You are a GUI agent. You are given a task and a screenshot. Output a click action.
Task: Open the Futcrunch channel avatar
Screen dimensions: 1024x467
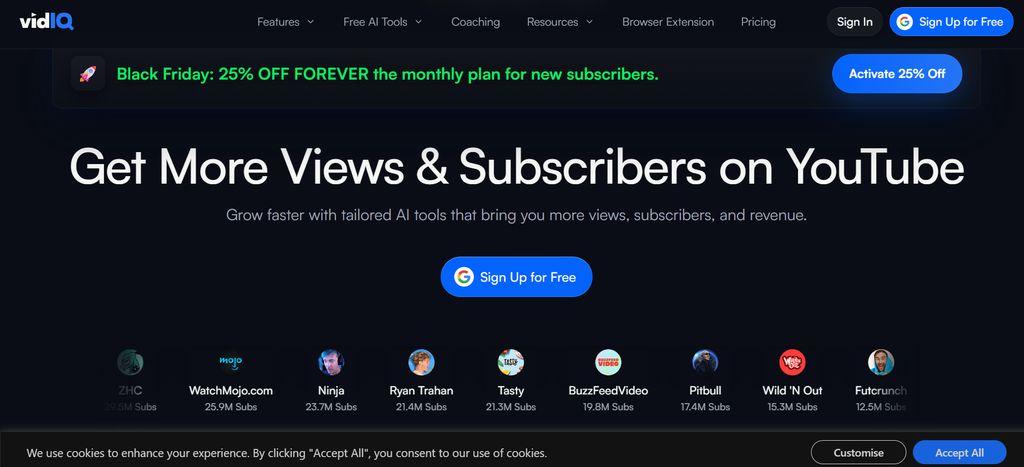click(x=881, y=362)
